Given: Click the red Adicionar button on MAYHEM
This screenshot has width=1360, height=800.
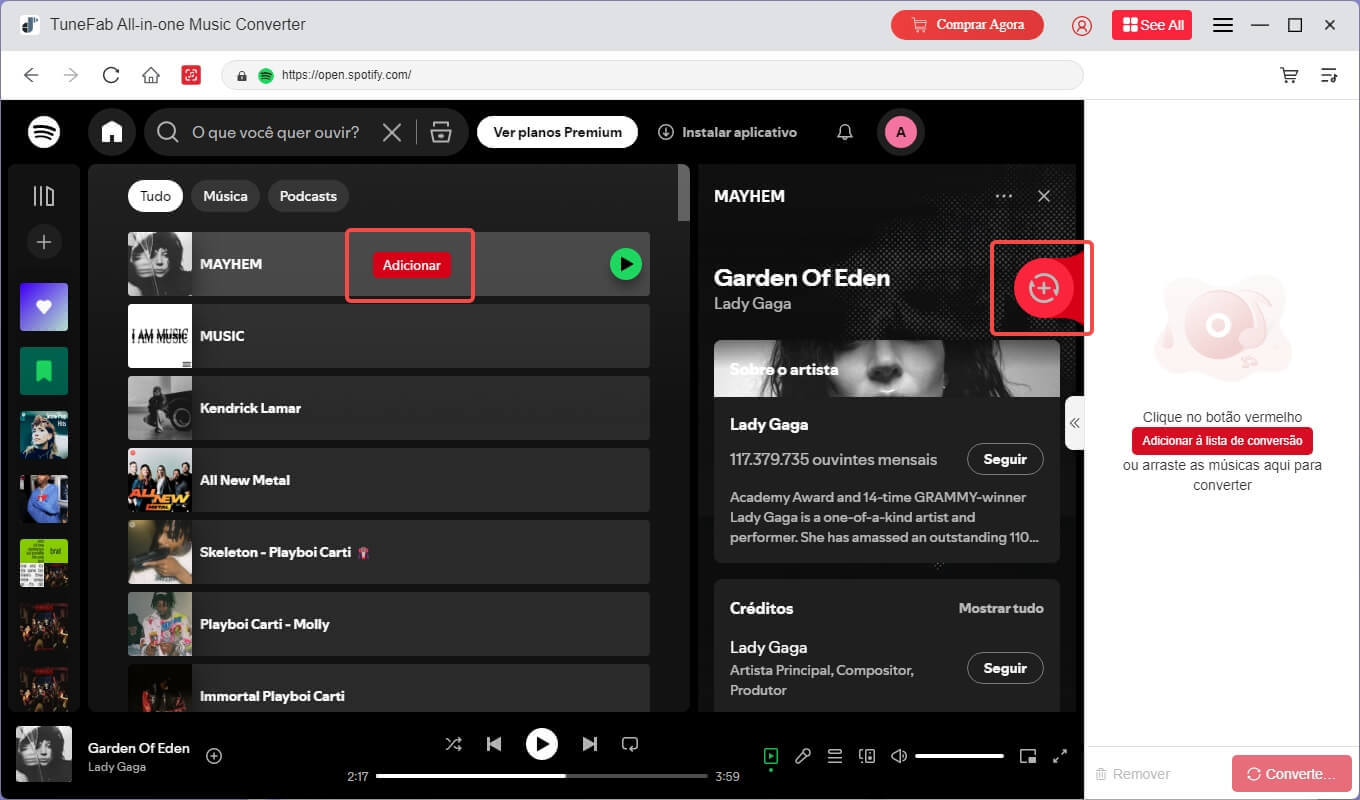Looking at the screenshot, I should pyautogui.click(x=412, y=265).
